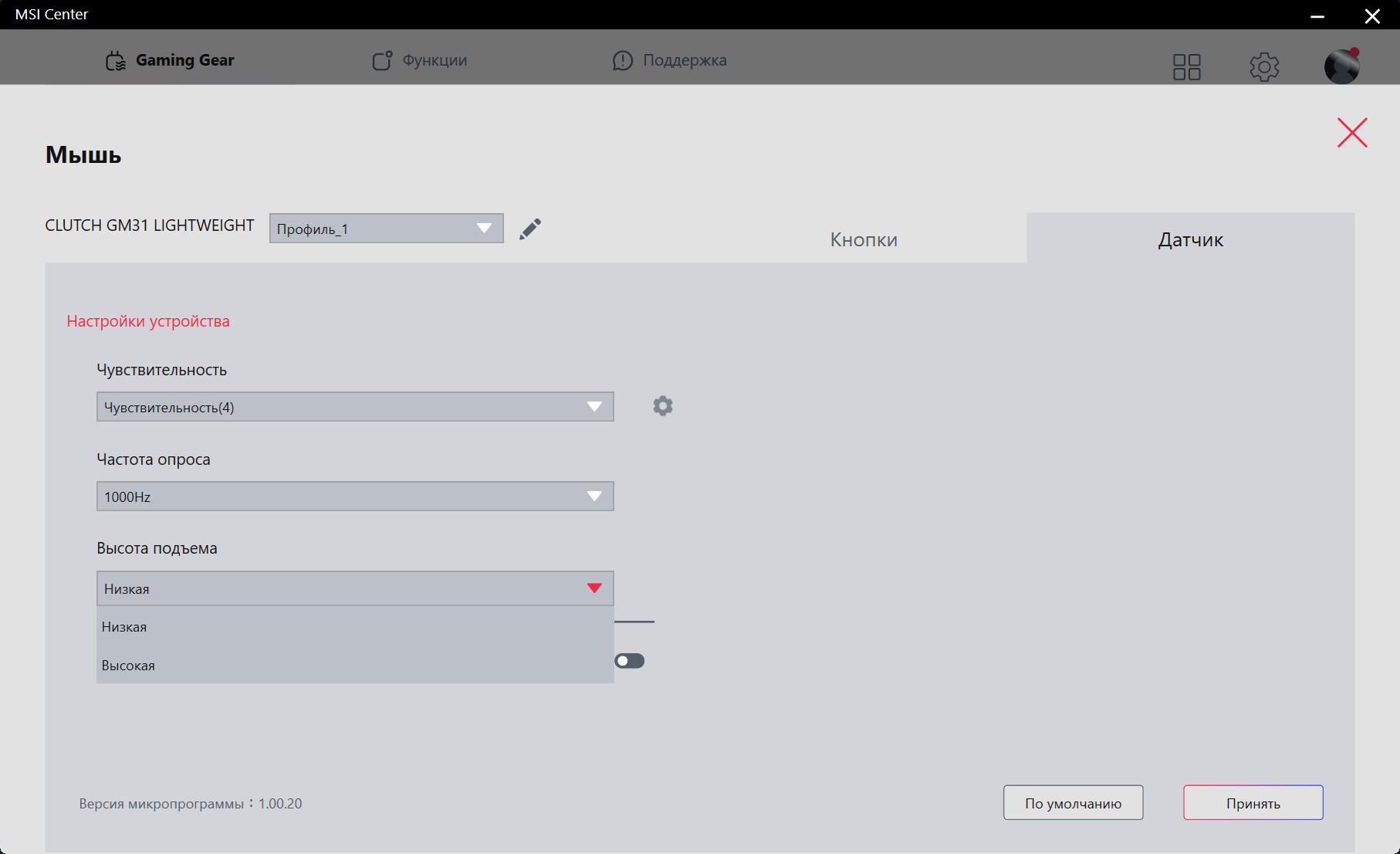
Task: Select the Датчик tab
Action: point(1190,239)
